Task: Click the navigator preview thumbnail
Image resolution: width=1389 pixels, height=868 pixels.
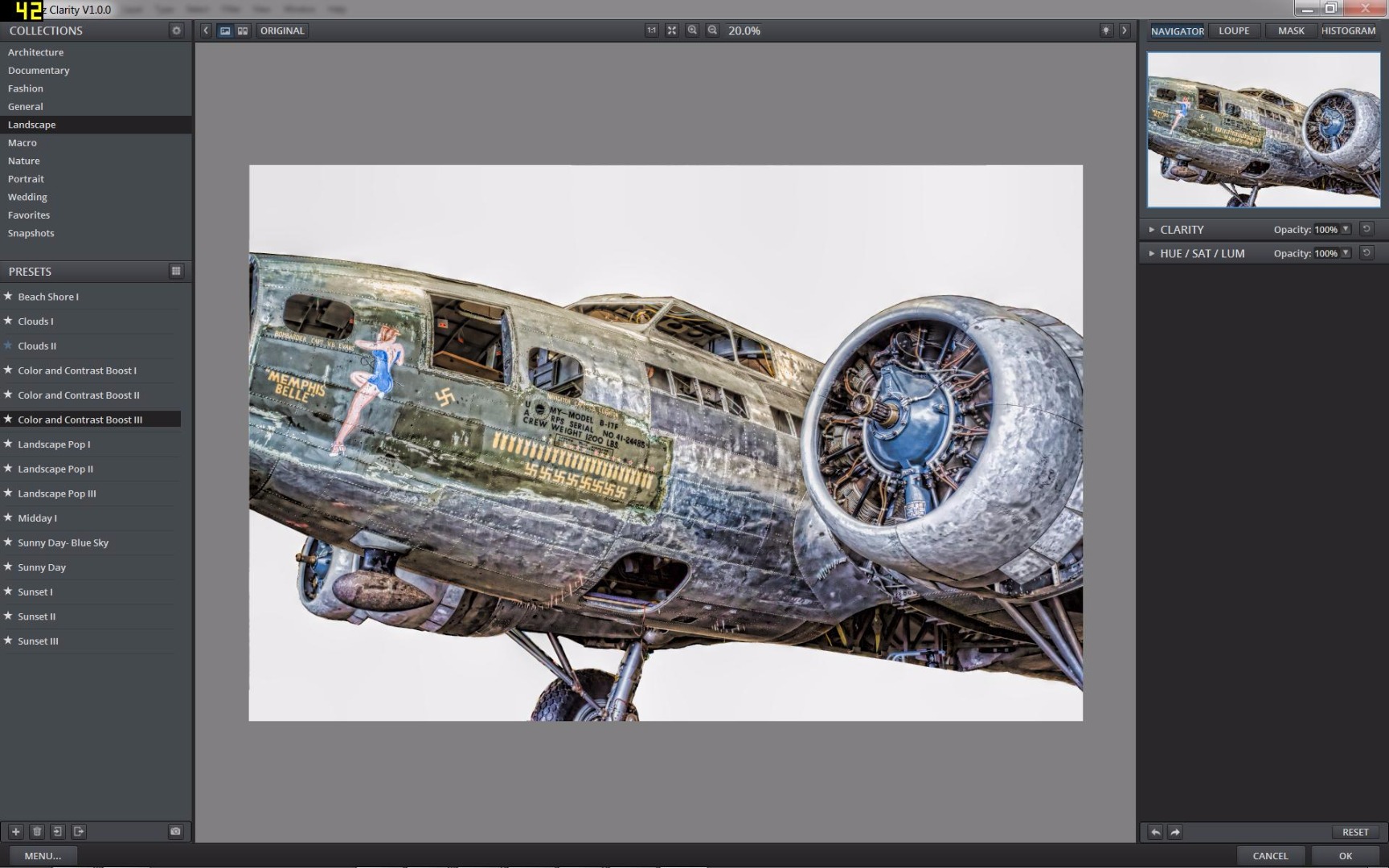Action: [x=1264, y=130]
